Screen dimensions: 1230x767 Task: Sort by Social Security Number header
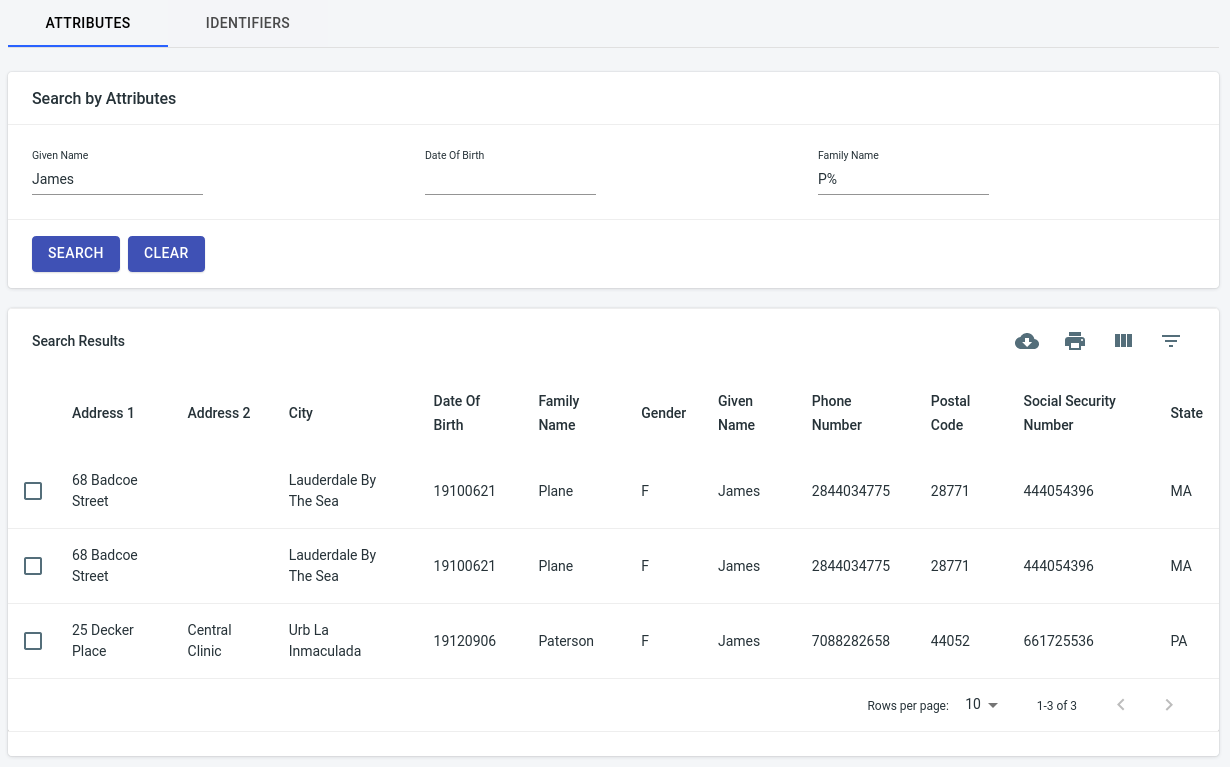pyautogui.click(x=1069, y=413)
